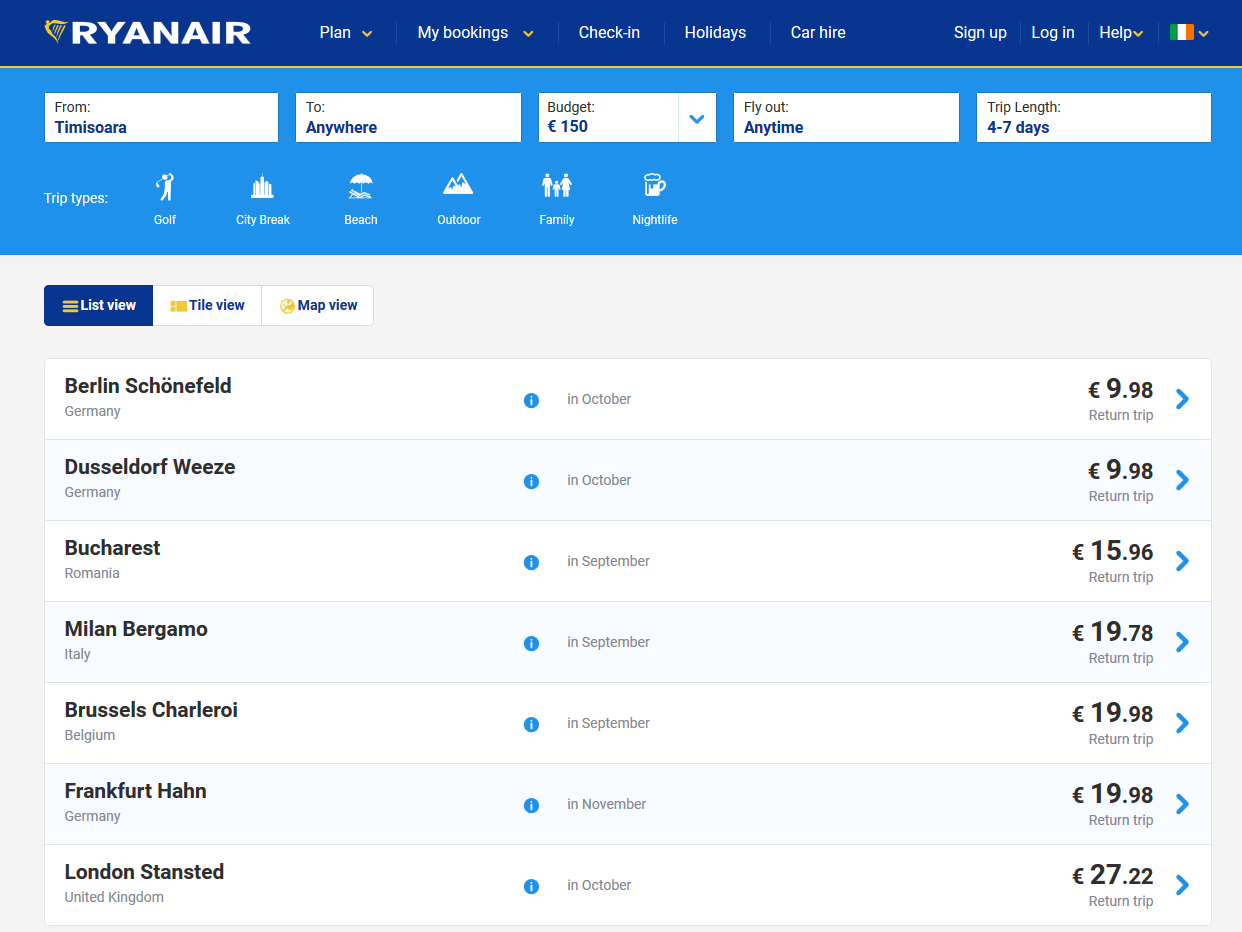Select the Golf trip type icon

(165, 187)
